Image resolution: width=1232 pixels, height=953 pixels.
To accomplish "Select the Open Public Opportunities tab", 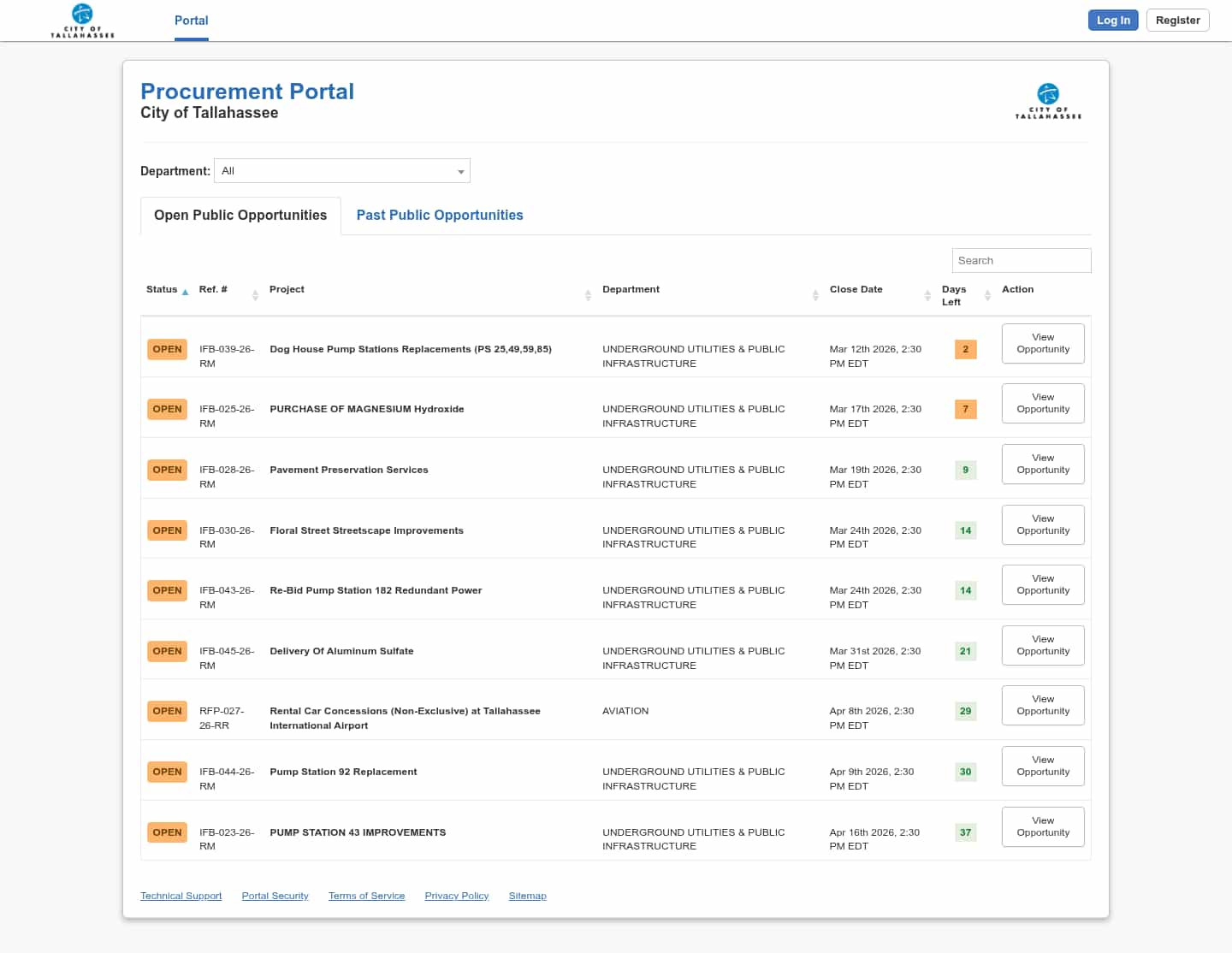I will (240, 216).
